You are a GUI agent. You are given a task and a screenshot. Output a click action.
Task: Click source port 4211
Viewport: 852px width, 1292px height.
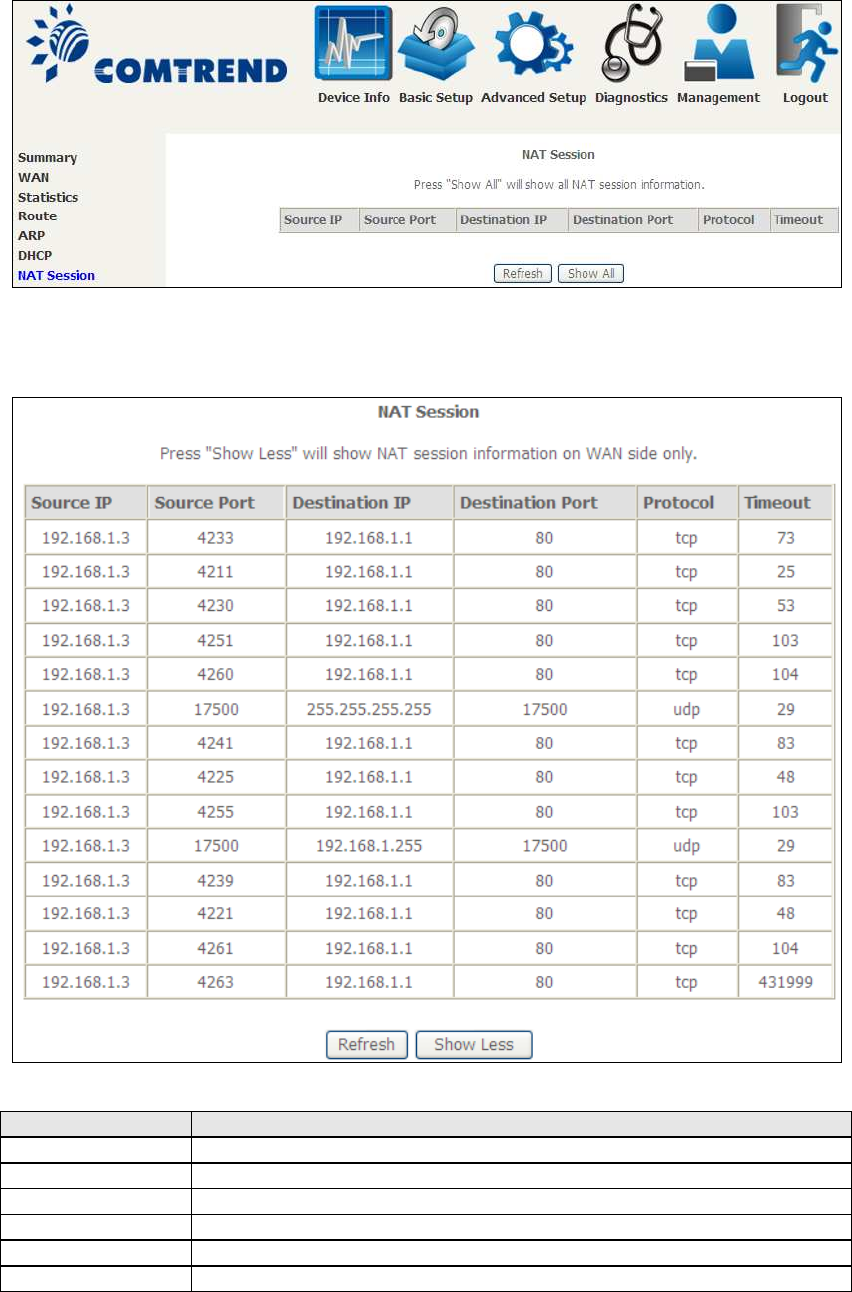click(x=216, y=572)
